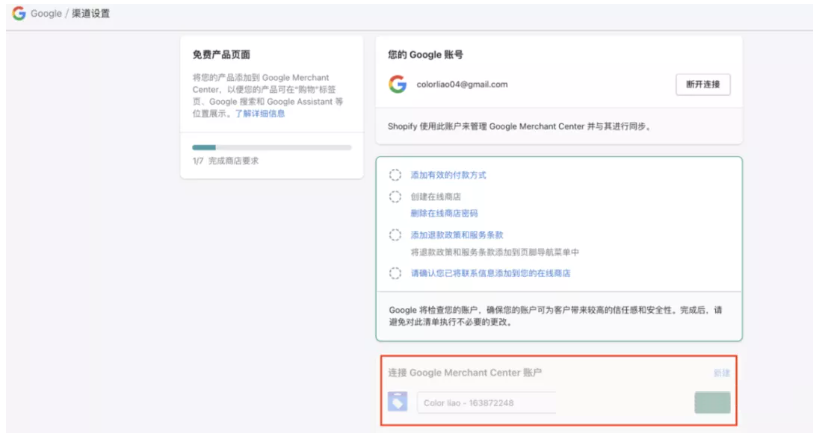814x435 pixels.
Task: Click the Shopify 使用此账户来管理 sentence
Action: tap(519, 126)
